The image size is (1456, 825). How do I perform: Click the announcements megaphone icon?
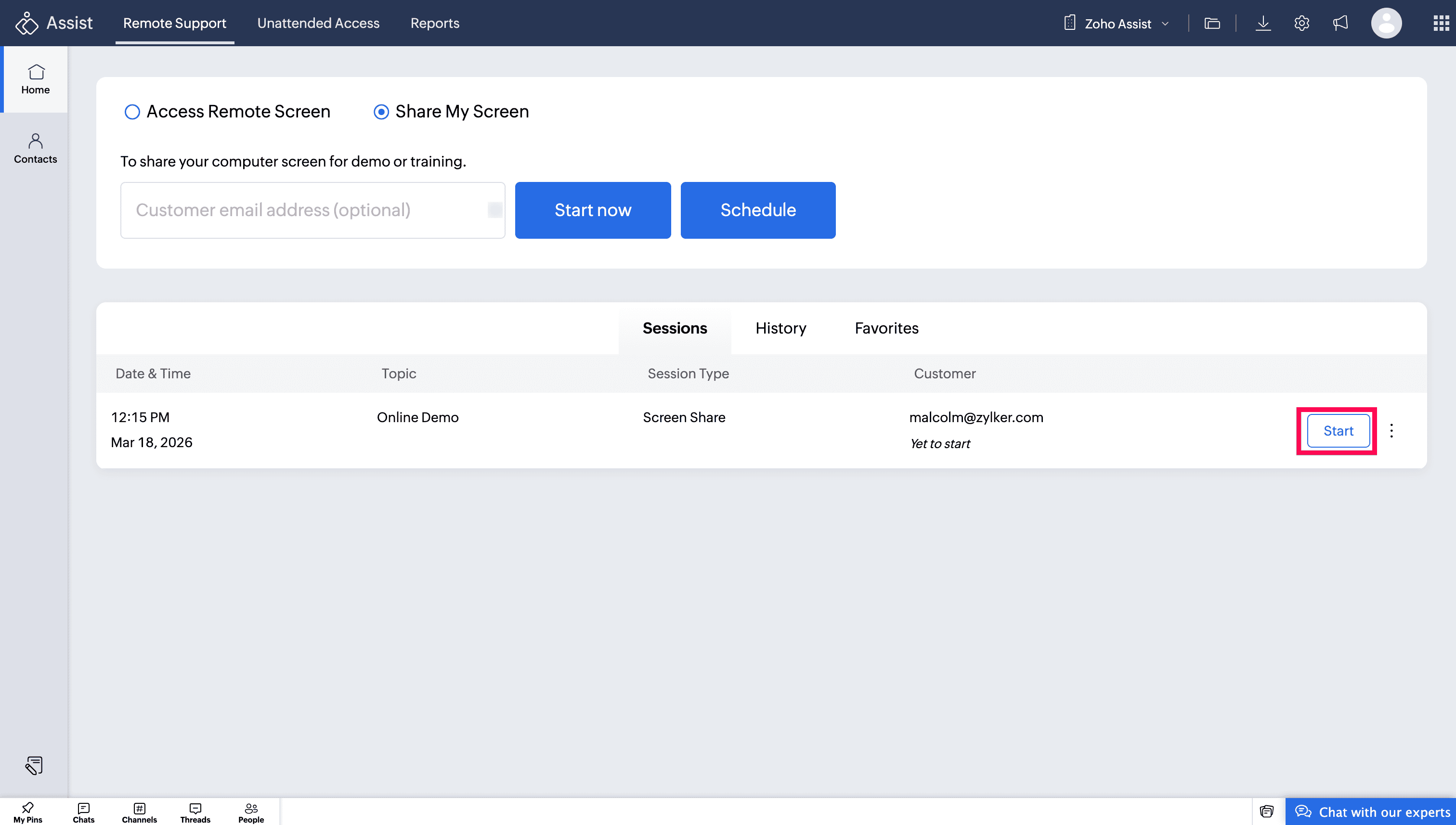(1340, 23)
